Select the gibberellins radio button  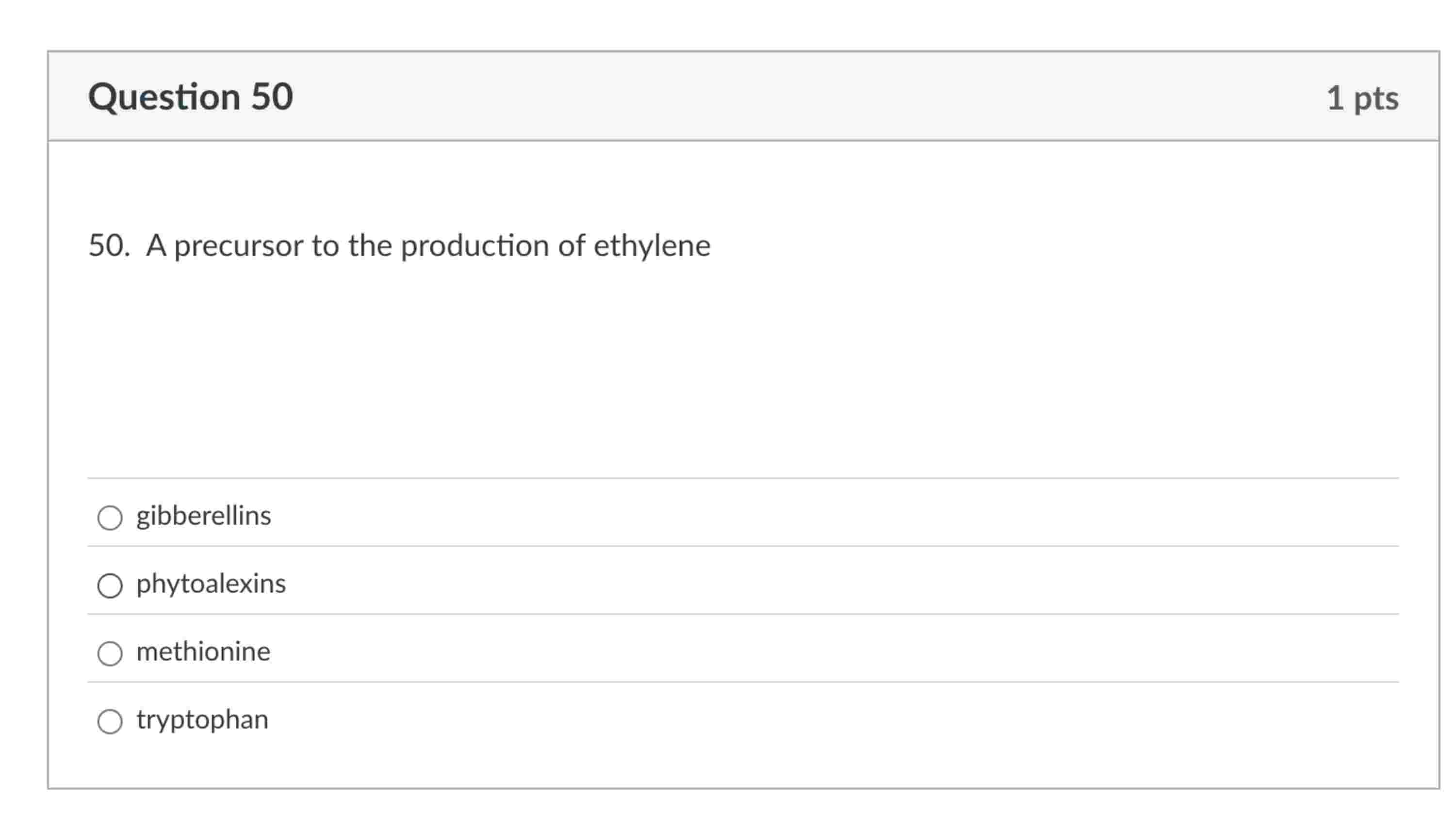coord(111,518)
